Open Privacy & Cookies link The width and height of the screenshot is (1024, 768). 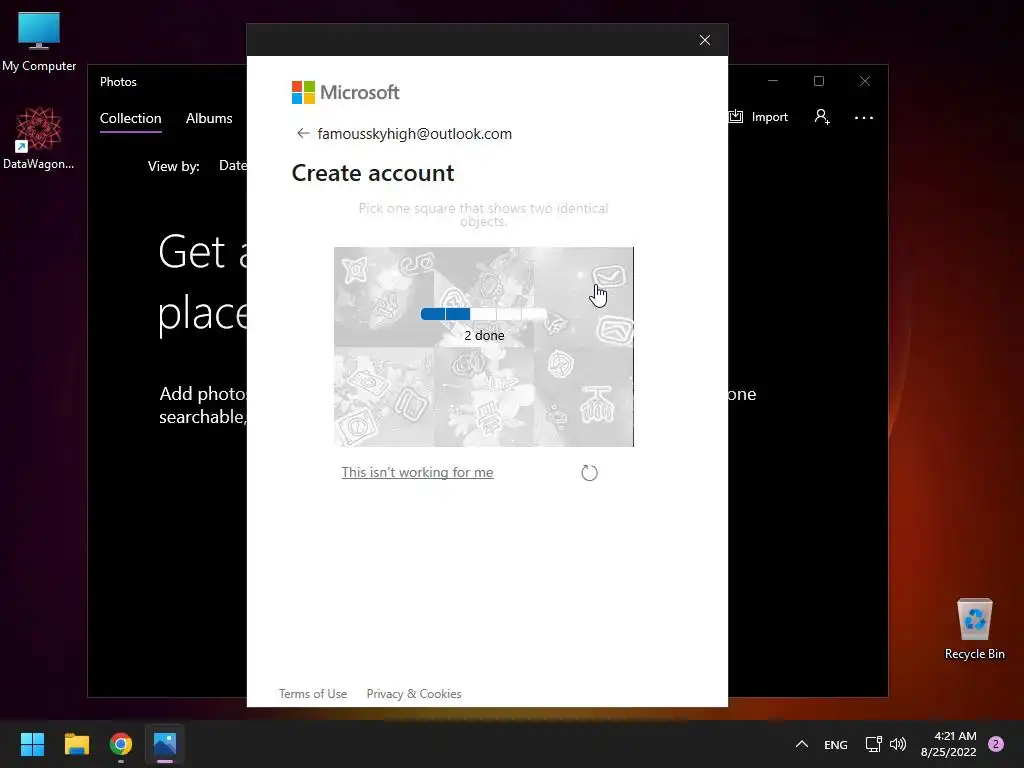pyautogui.click(x=414, y=694)
